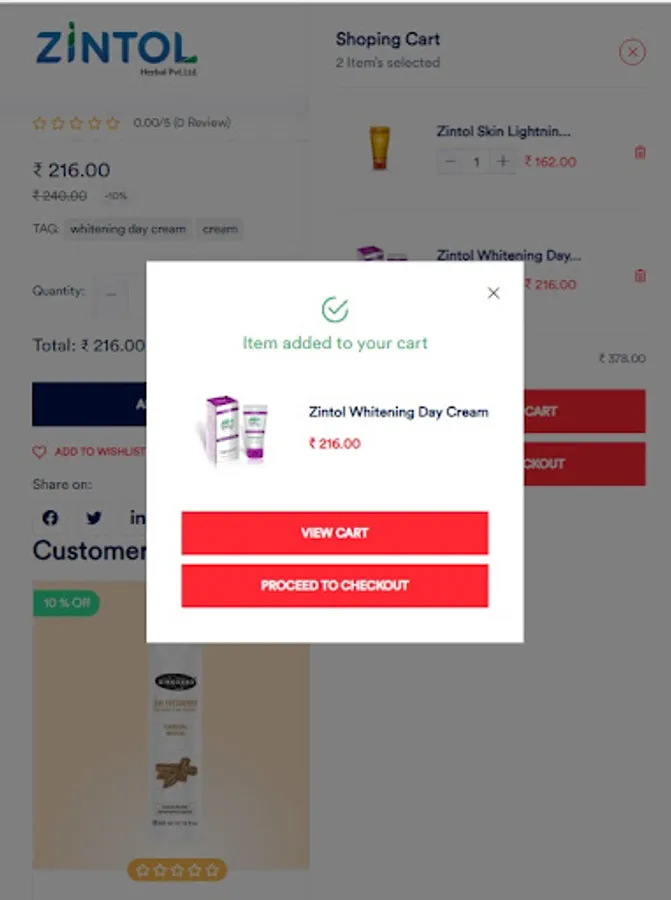The height and width of the screenshot is (900, 671).
Task: Open the Zintol logo homepage
Action: (117, 48)
